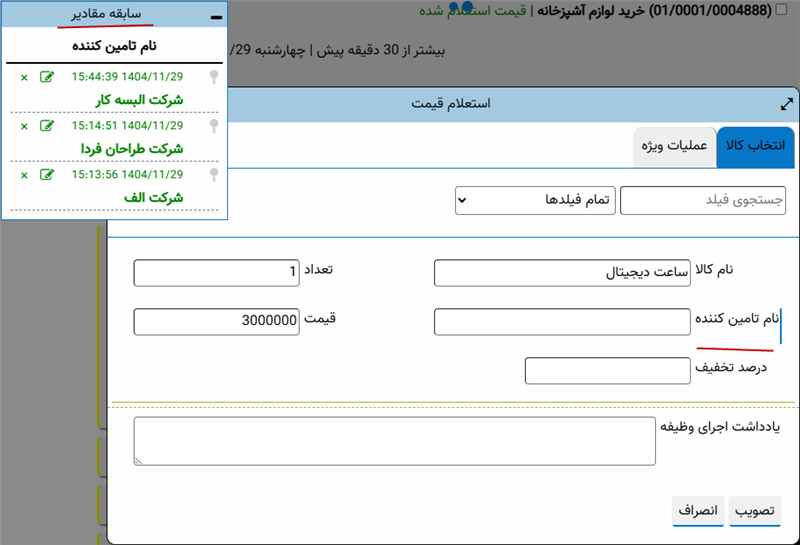The width and height of the screenshot is (800, 545).
Task: Click the pin icon beside 15:14:51 entry
Action: coord(212,126)
